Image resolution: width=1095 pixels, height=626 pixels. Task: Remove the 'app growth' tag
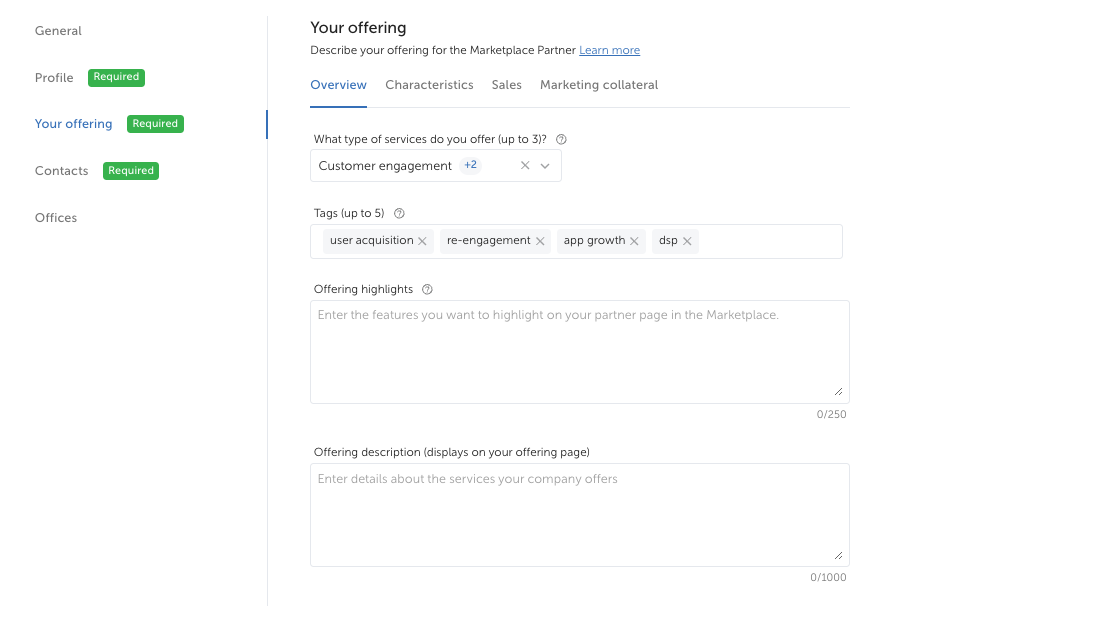635,241
